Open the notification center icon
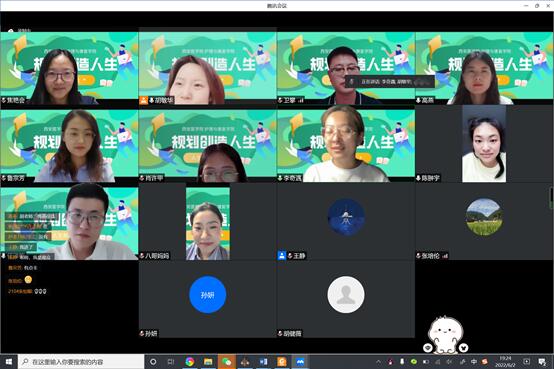The height and width of the screenshot is (369, 554). (542, 362)
